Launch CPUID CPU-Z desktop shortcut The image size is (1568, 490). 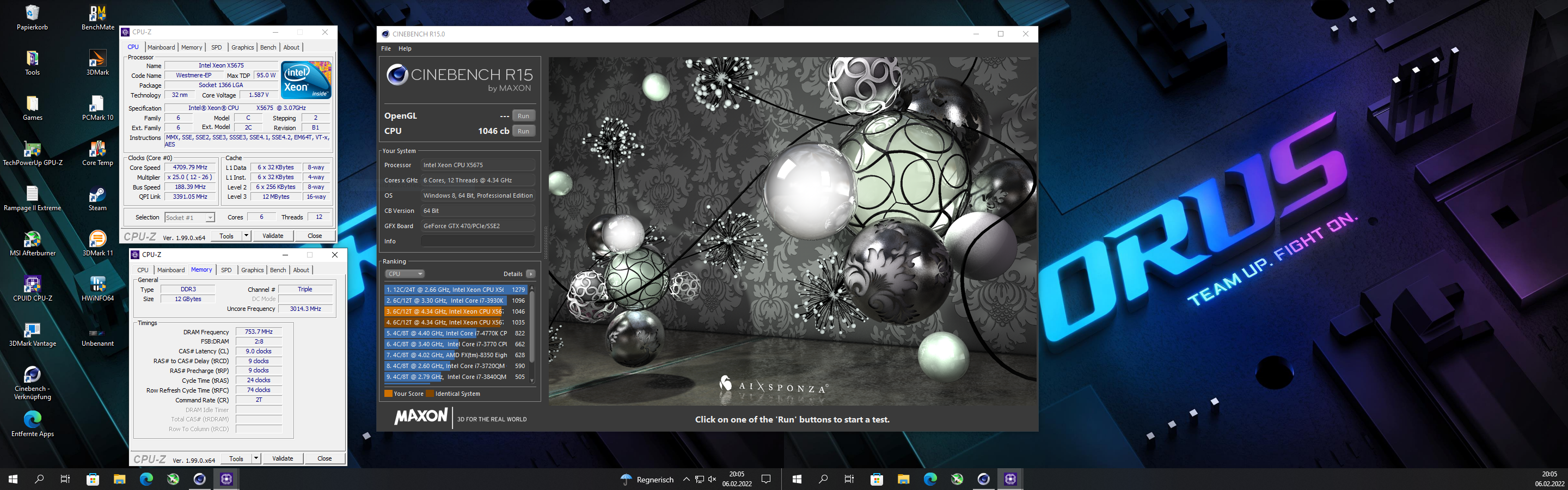[32, 289]
